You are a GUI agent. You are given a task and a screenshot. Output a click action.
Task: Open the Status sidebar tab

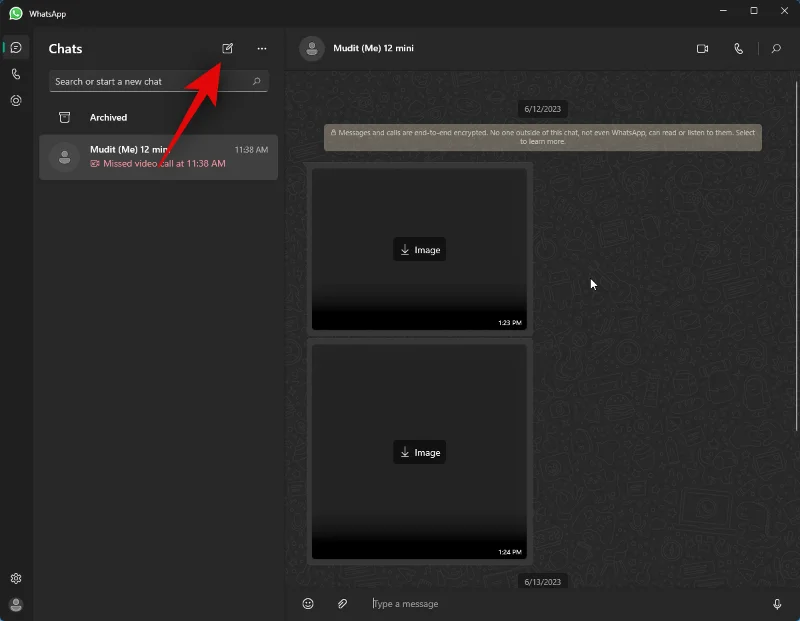pyautogui.click(x=16, y=101)
